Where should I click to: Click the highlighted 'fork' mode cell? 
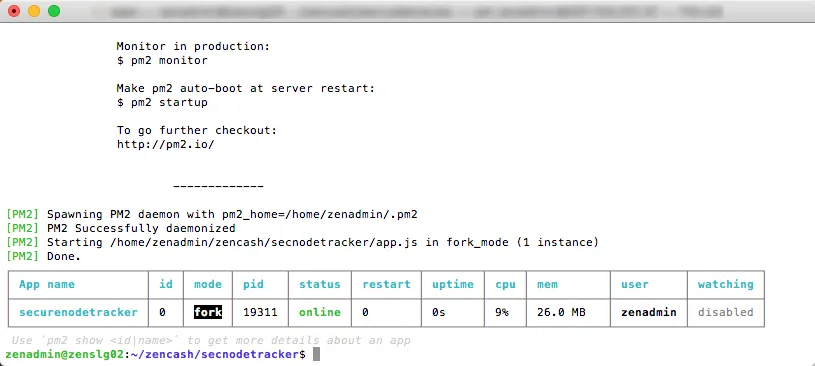(208, 312)
